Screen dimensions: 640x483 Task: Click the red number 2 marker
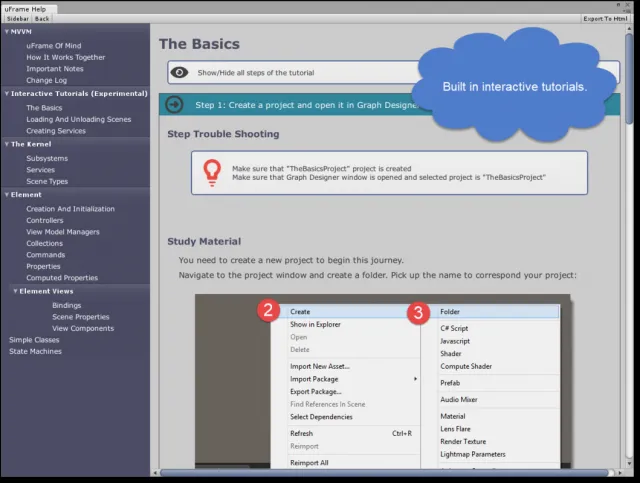pyautogui.click(x=268, y=310)
